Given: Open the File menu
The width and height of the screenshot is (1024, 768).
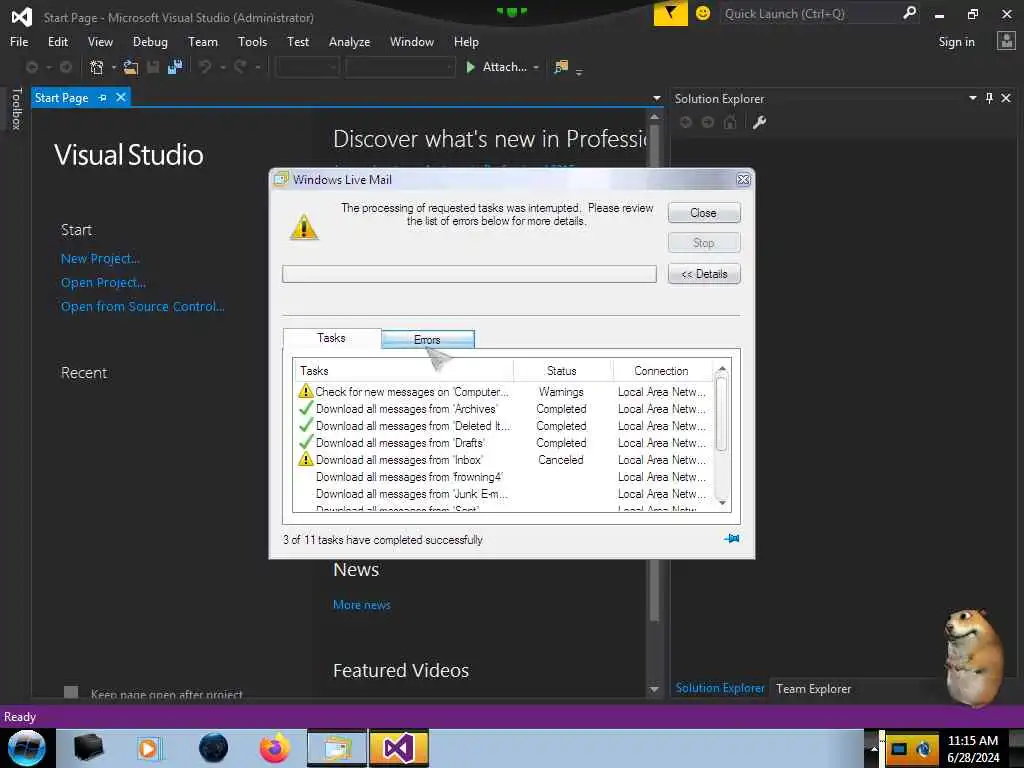Looking at the screenshot, I should tap(19, 42).
